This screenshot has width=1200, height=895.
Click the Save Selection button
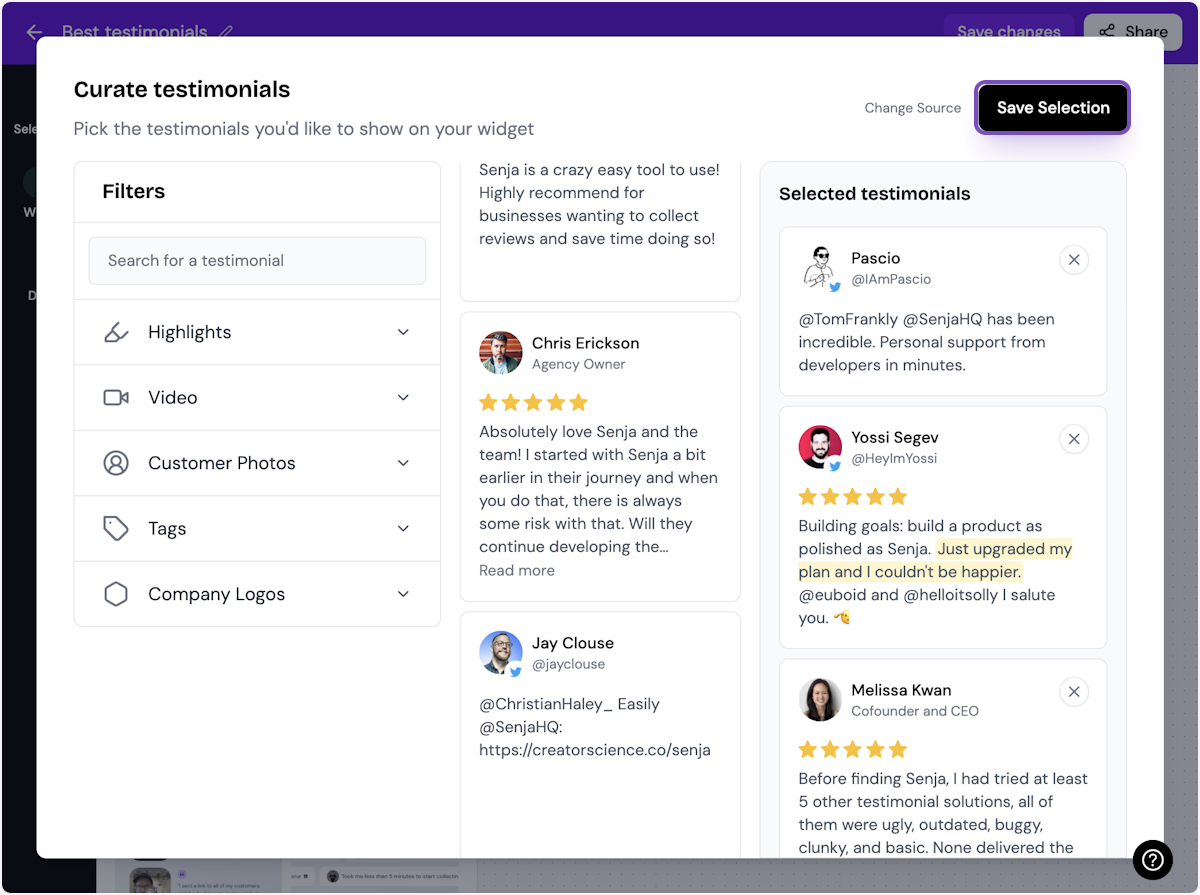point(1052,108)
